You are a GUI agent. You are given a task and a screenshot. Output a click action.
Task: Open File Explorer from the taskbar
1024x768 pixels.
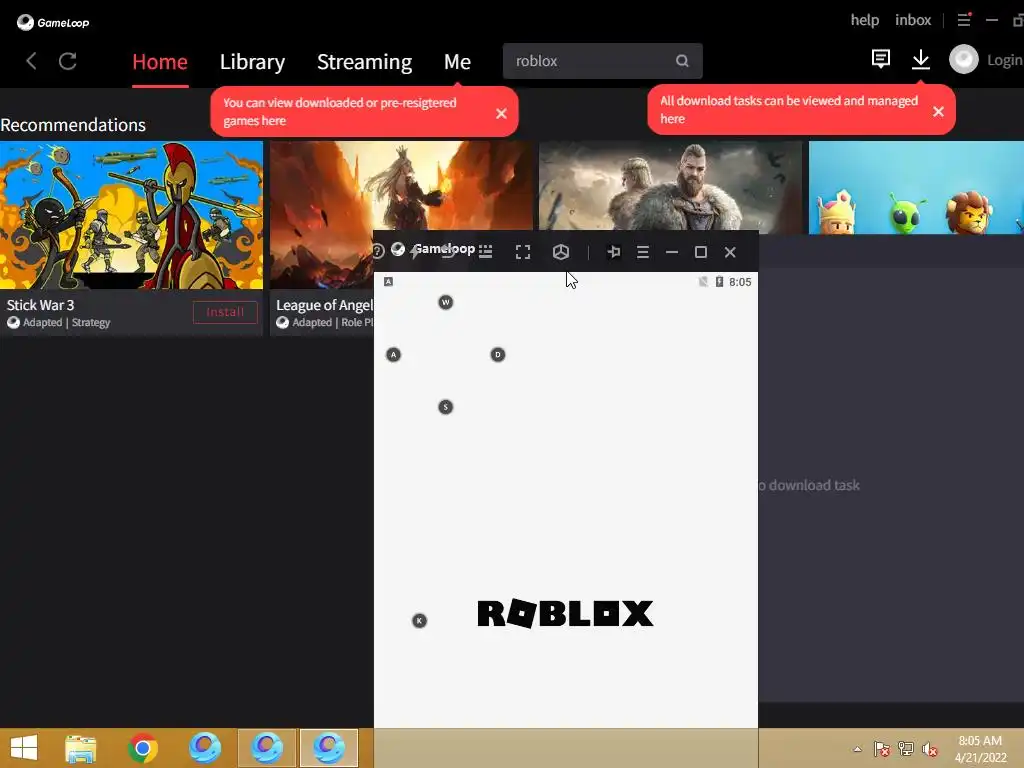(80, 748)
